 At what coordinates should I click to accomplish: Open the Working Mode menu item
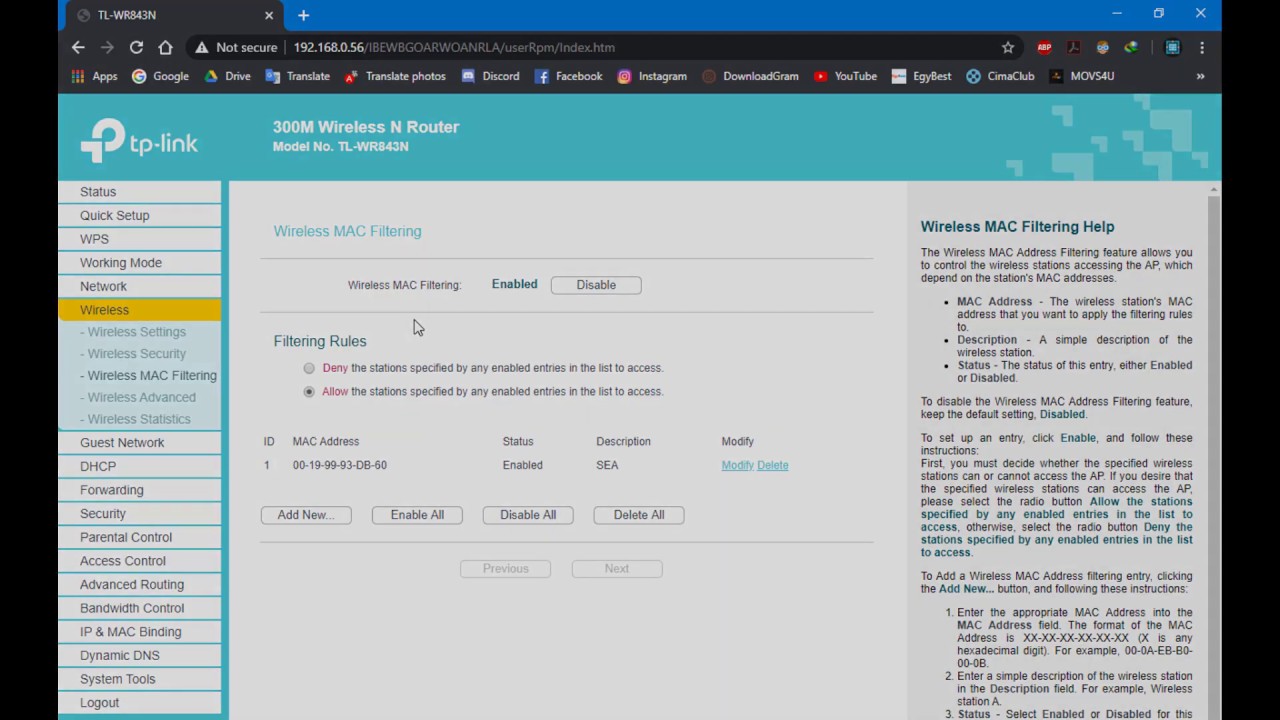tap(139, 263)
